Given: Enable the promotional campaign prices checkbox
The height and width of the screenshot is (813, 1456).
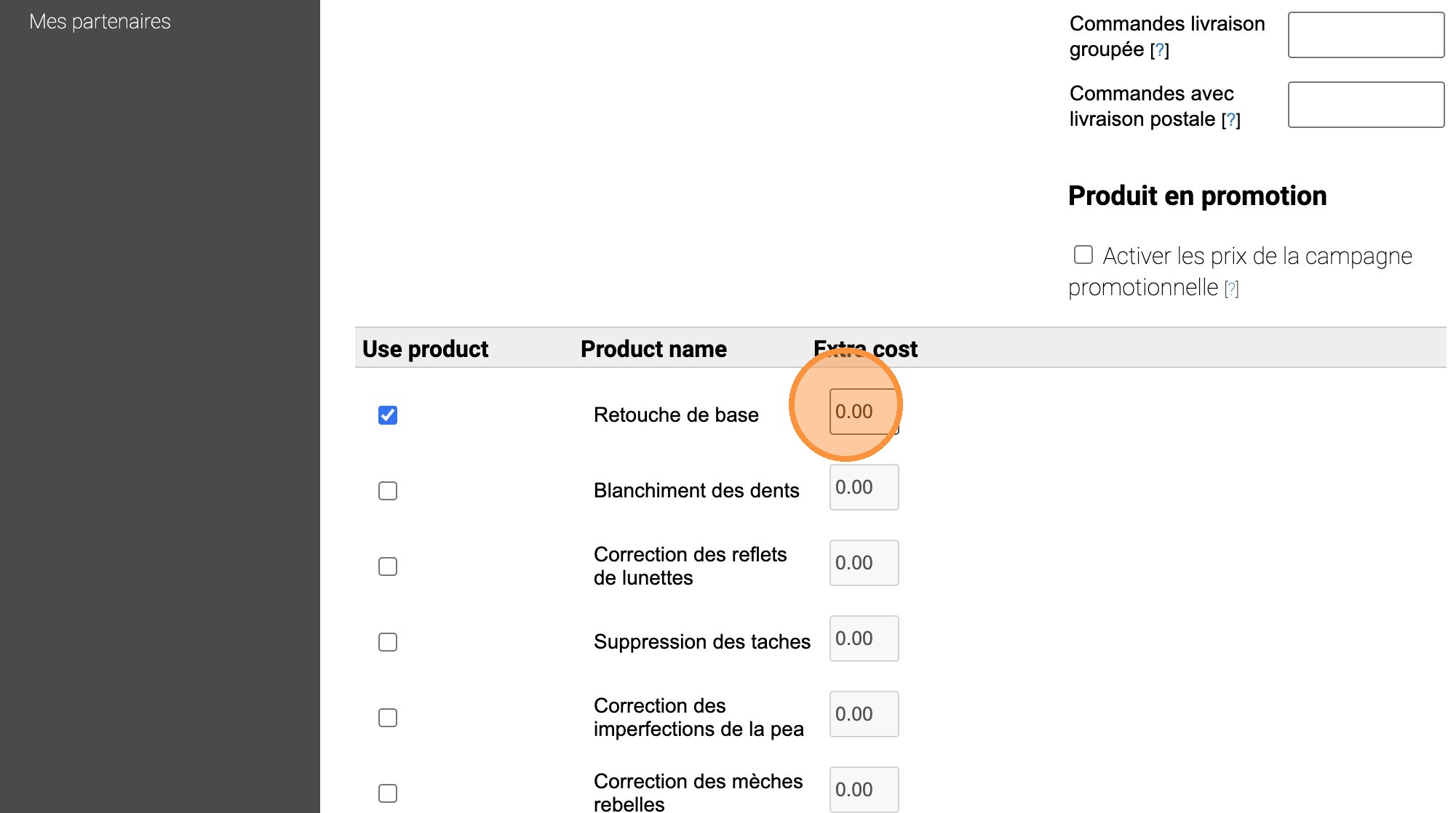Looking at the screenshot, I should [1083, 255].
